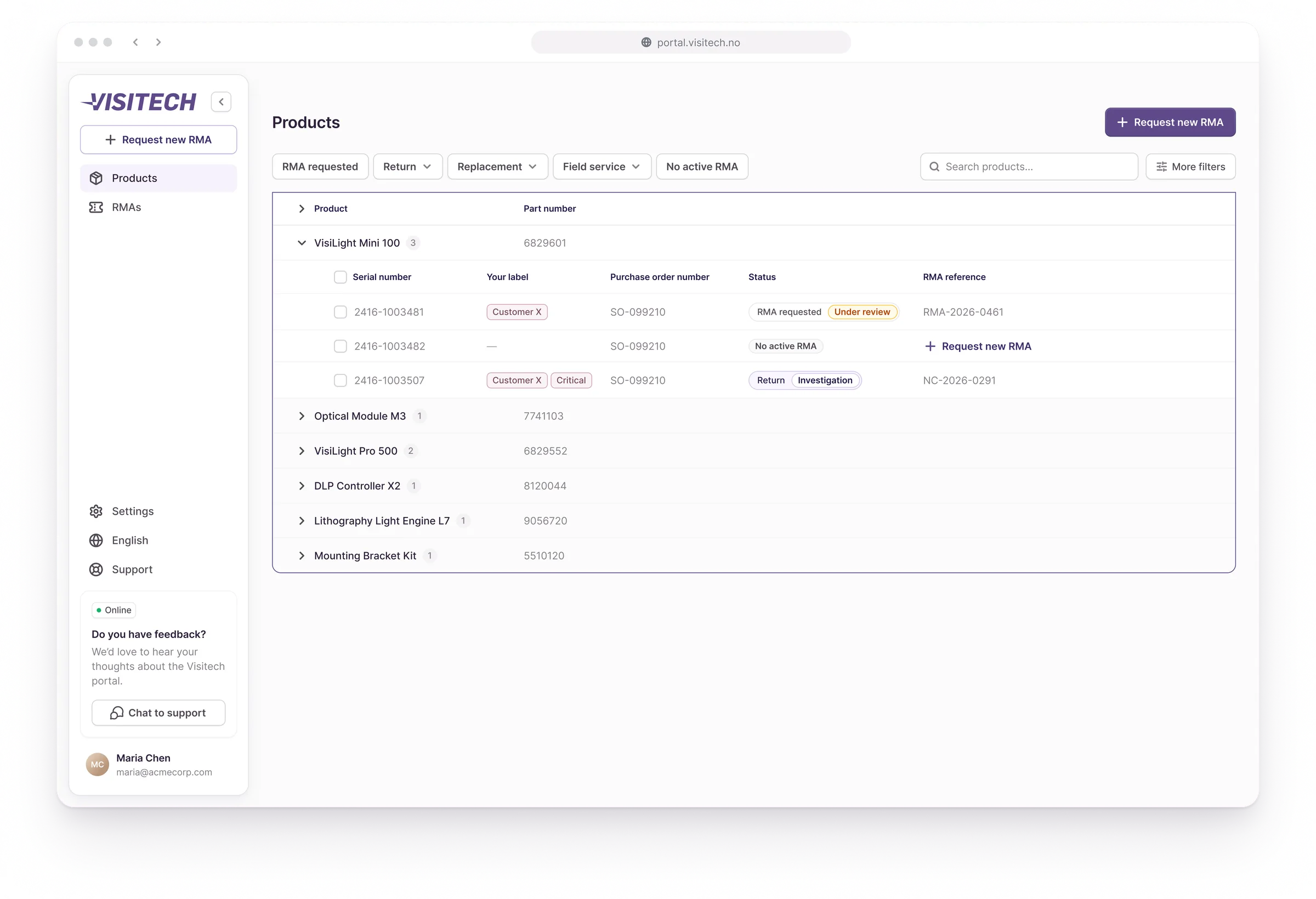The height and width of the screenshot is (899, 1316).
Task: Expand the VisiLight Pro 500 row
Action: tap(302, 451)
